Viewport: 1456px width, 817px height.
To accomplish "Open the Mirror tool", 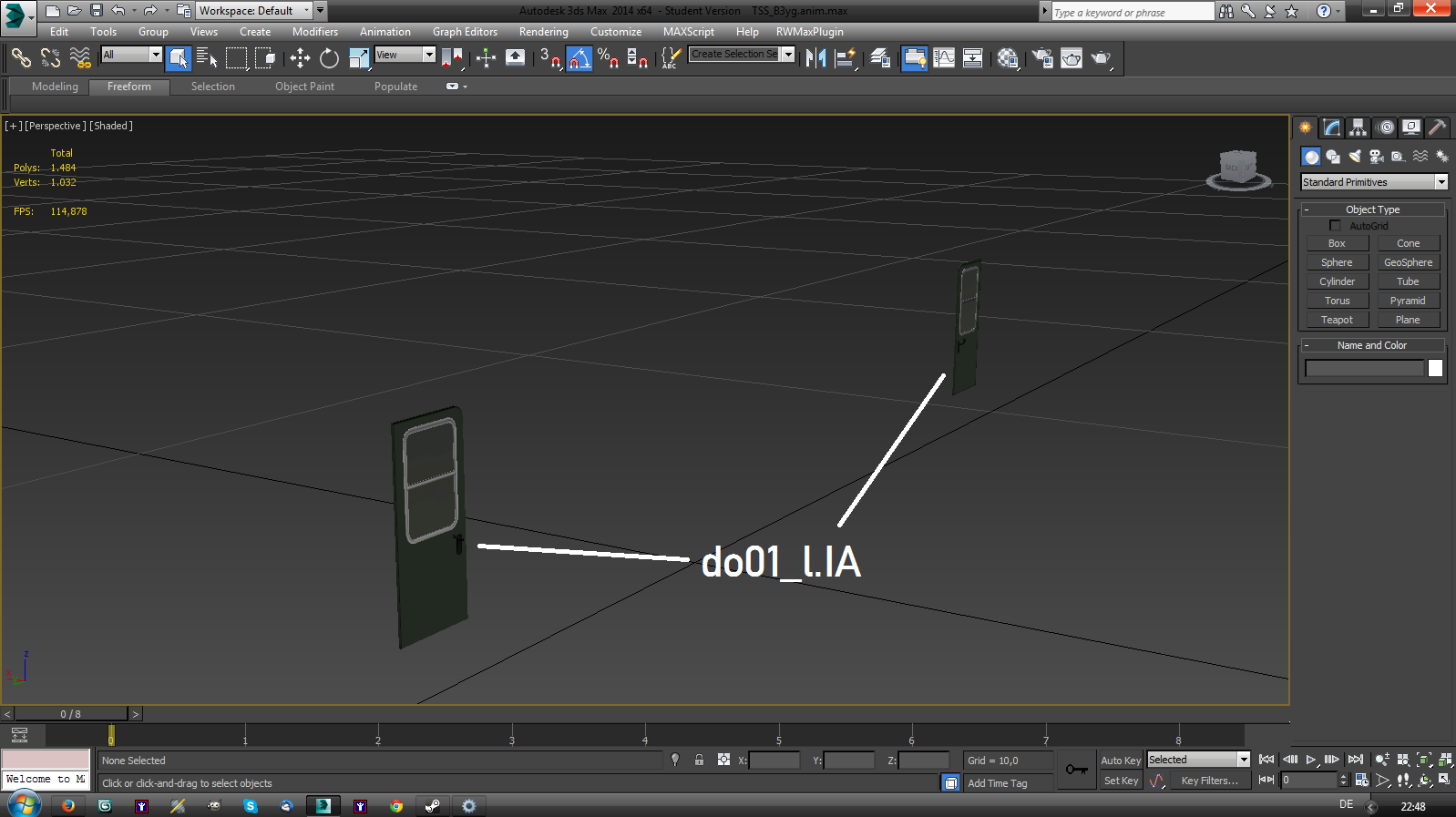I will [x=815, y=58].
